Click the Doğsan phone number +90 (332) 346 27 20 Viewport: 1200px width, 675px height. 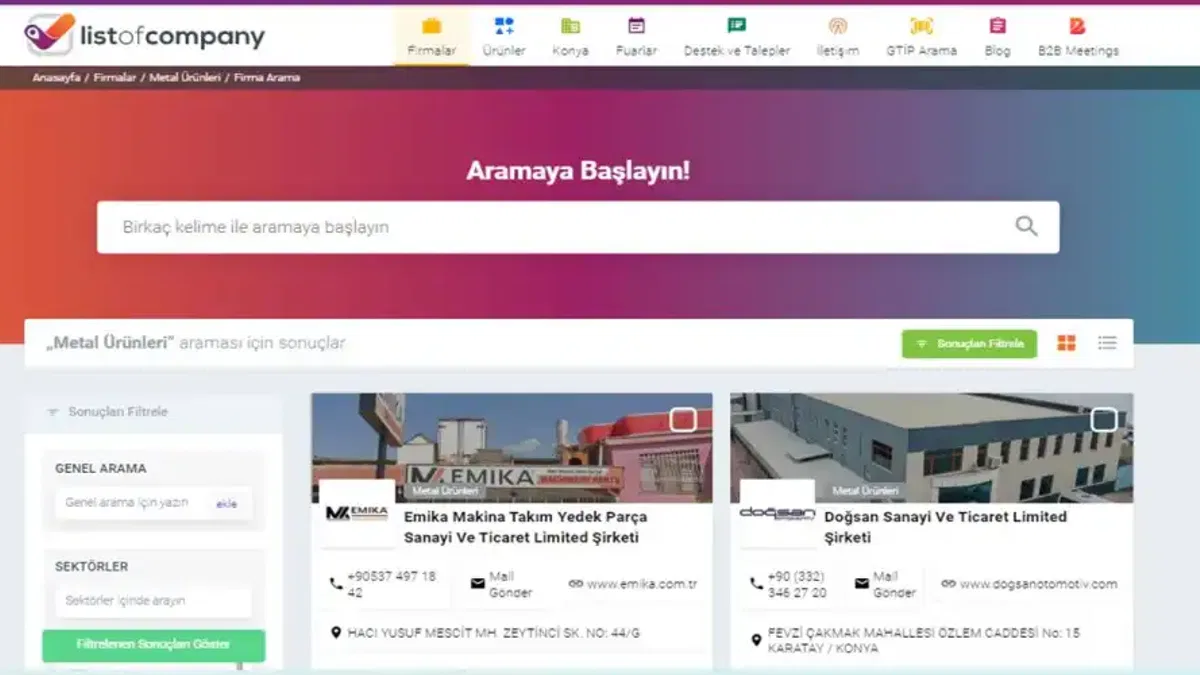click(797, 585)
